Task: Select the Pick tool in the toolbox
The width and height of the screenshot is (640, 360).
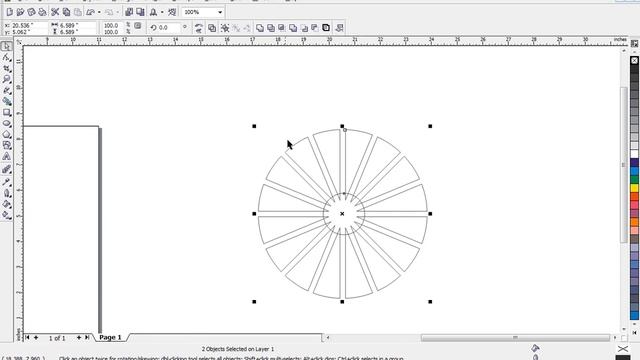Action: coord(6,47)
